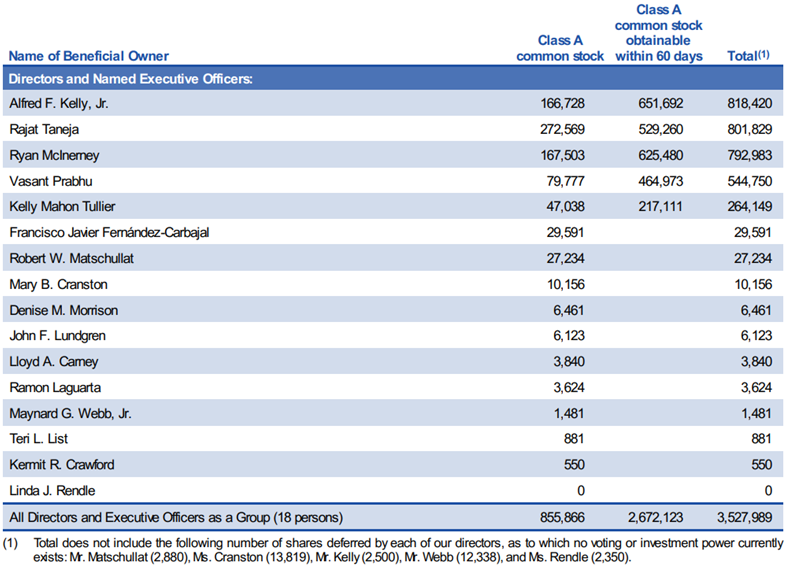Click the name 'Kermit R. Crawford'
The image size is (787, 573).
click(x=62, y=465)
